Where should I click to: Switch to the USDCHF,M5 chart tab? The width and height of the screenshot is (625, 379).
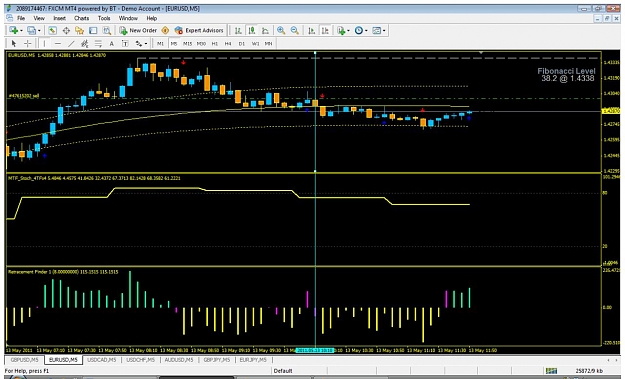click(x=140, y=359)
